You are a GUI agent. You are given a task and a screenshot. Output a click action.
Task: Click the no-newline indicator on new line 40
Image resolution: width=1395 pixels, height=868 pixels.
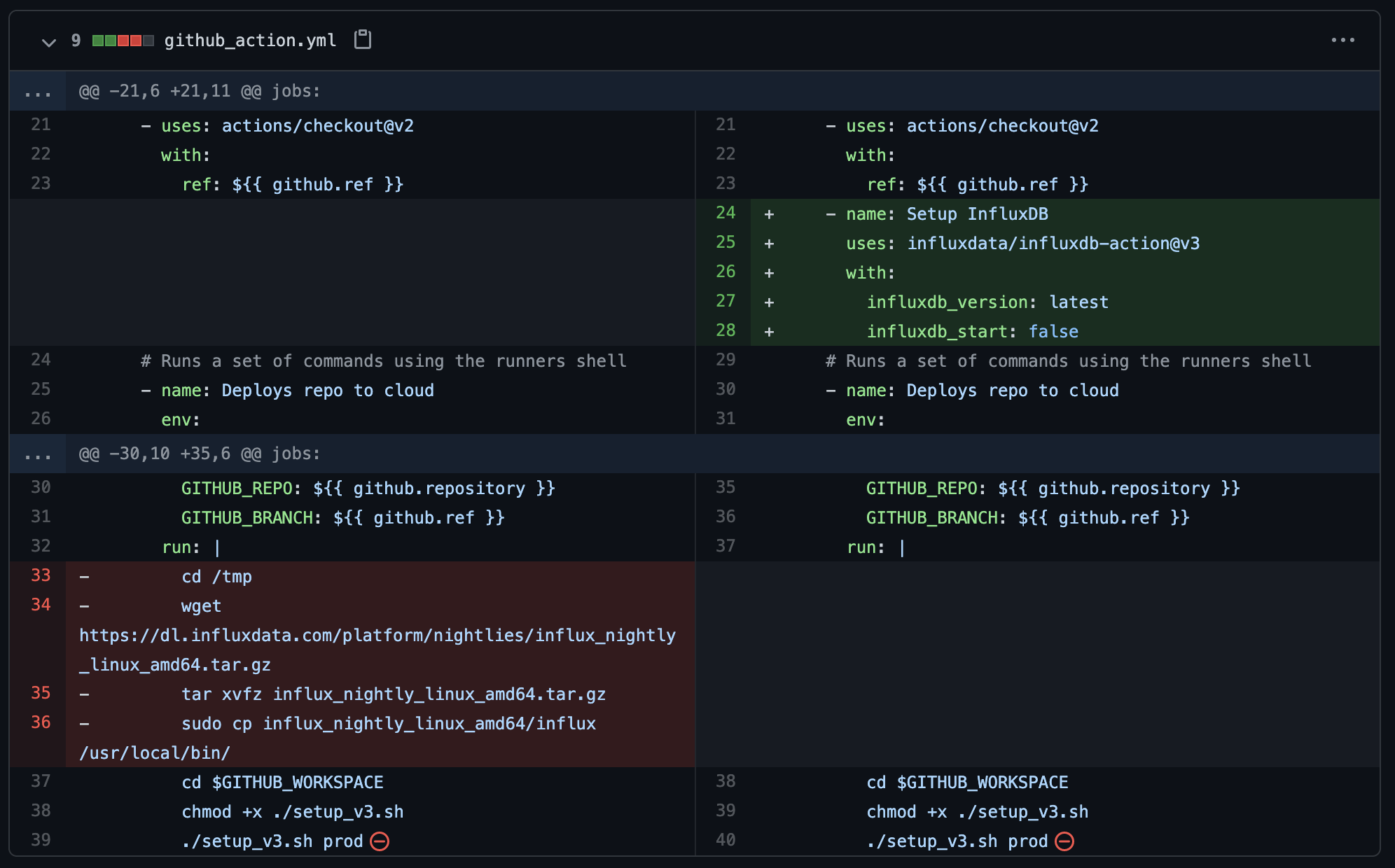1064,841
